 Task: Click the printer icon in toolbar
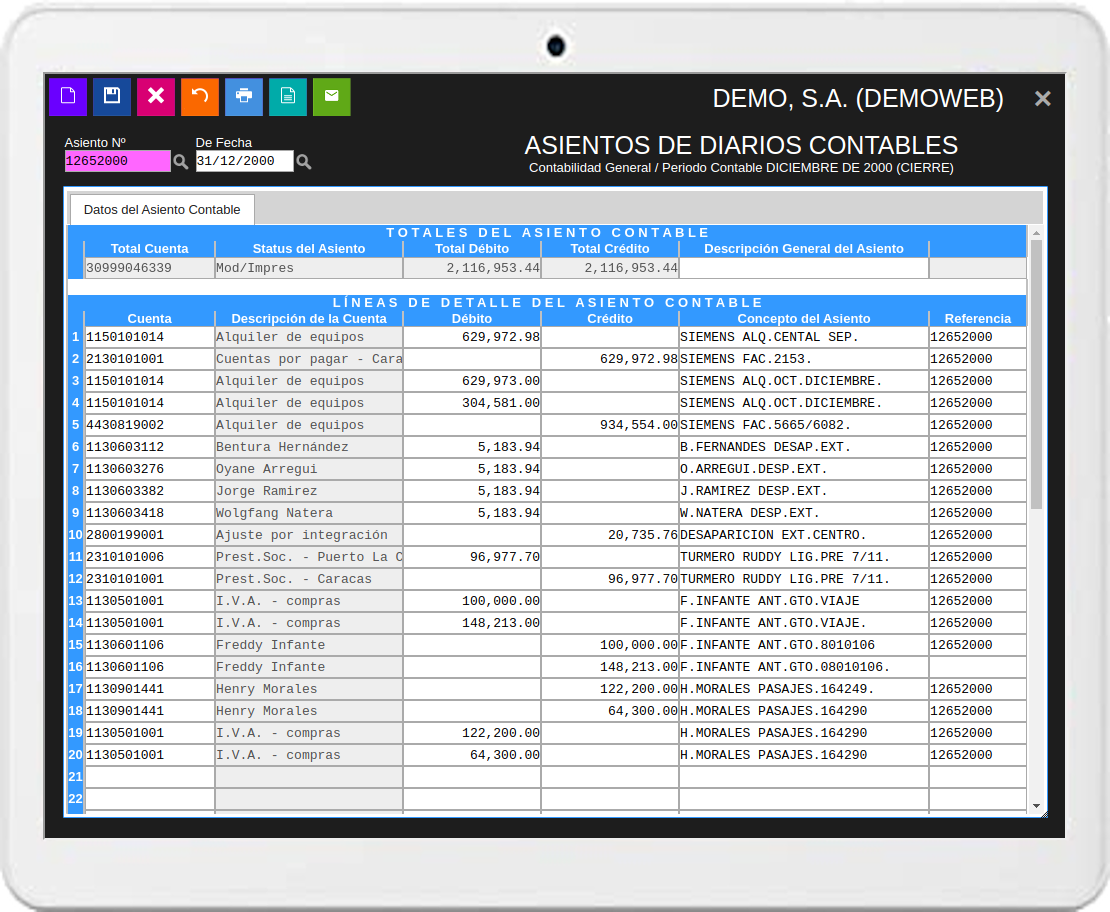click(244, 96)
